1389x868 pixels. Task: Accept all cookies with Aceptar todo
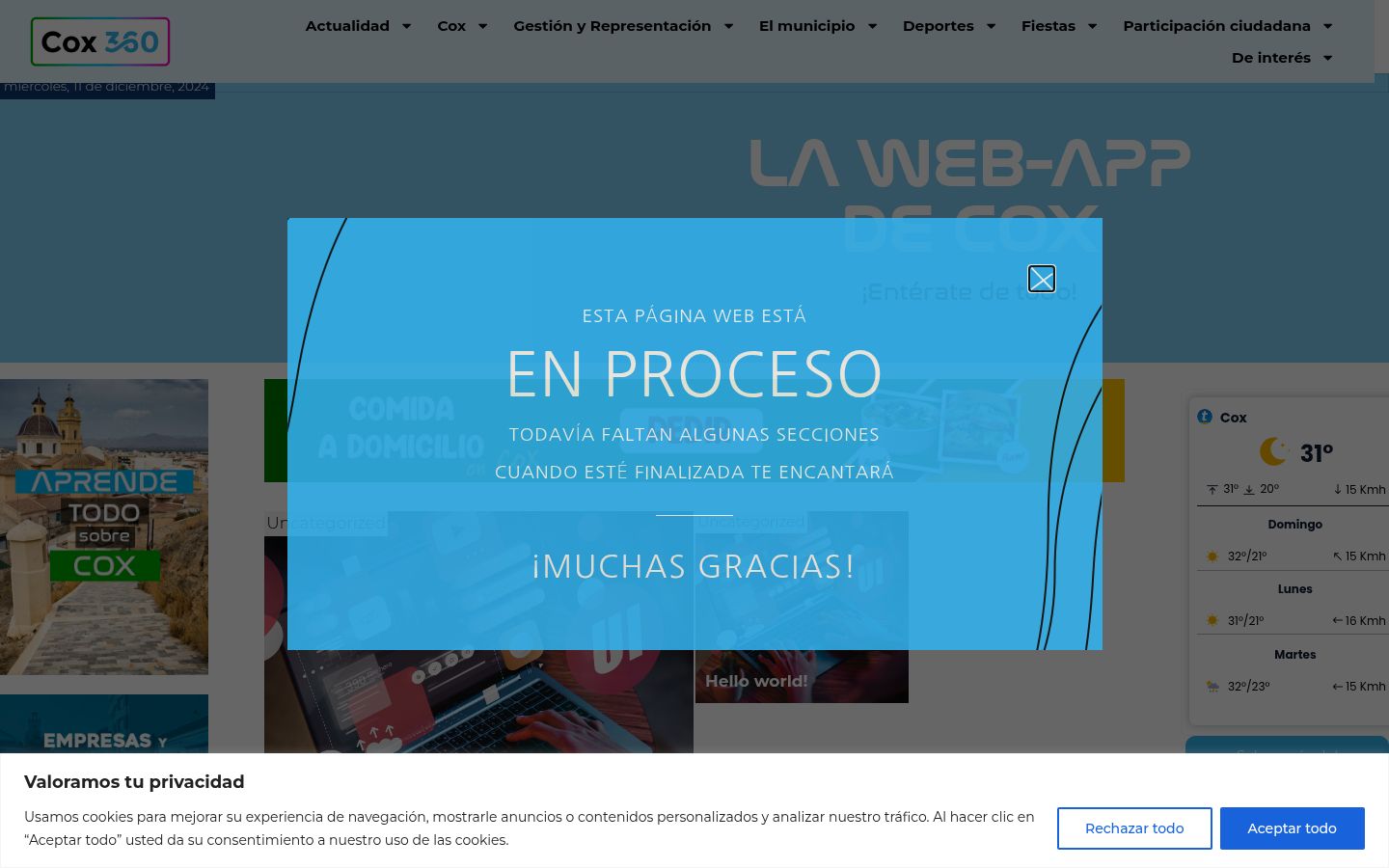pos(1293,828)
